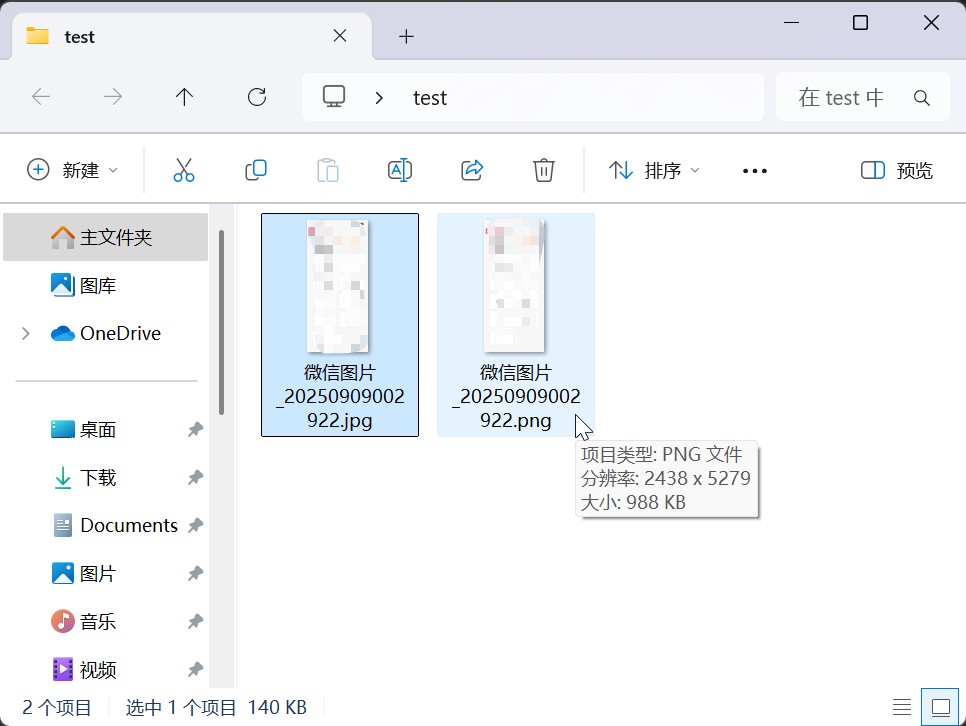Refresh the test folder view

tap(257, 97)
